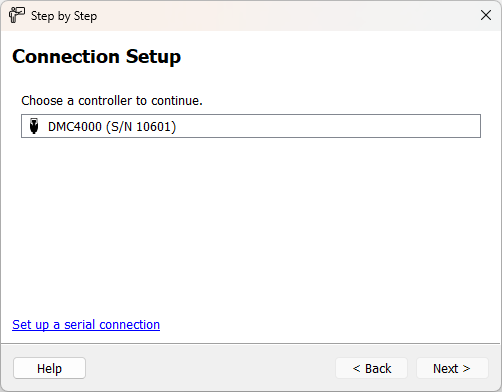Image resolution: width=502 pixels, height=392 pixels.
Task: Click the 'Choose a controller to continue.' label
Action: [112, 101]
